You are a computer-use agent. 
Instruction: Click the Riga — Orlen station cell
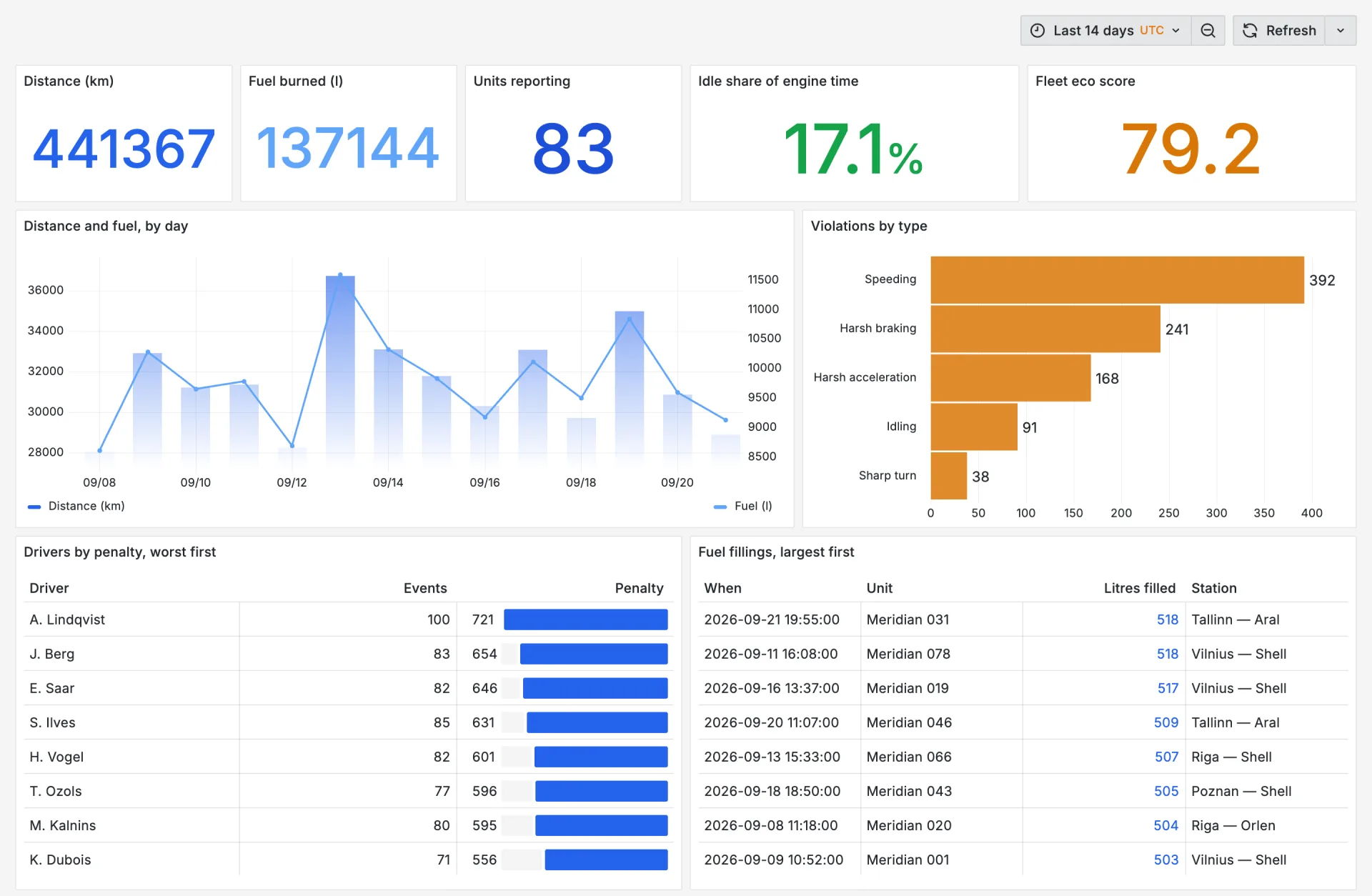(x=1266, y=825)
